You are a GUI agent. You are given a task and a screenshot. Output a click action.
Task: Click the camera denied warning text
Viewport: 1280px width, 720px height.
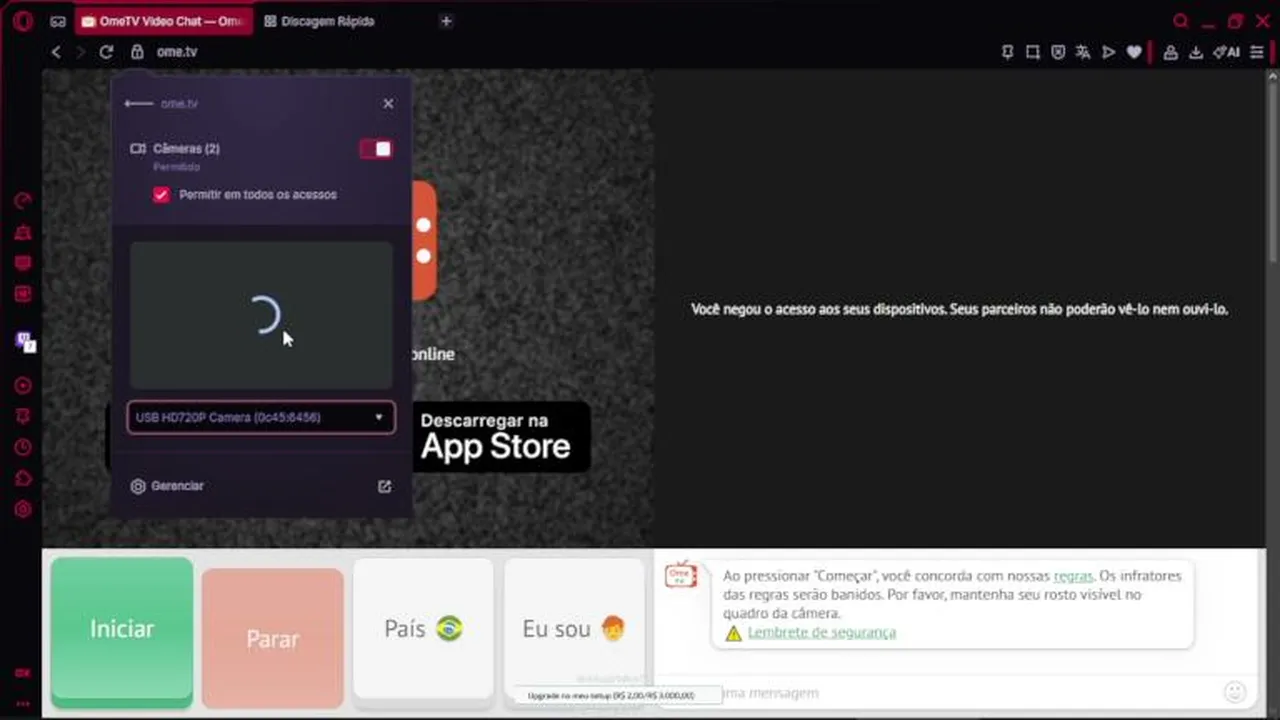pos(960,309)
